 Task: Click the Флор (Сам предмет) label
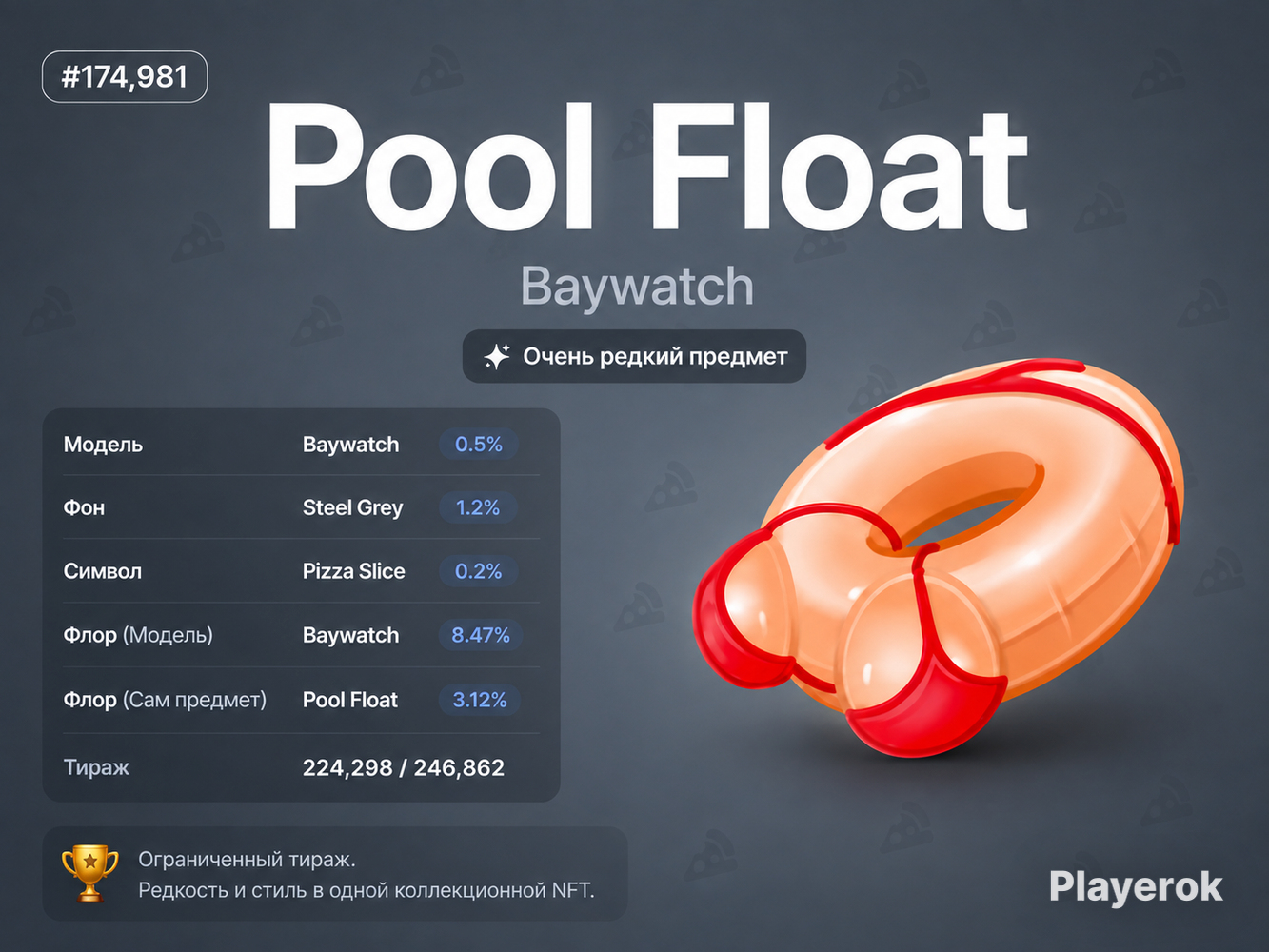[165, 700]
